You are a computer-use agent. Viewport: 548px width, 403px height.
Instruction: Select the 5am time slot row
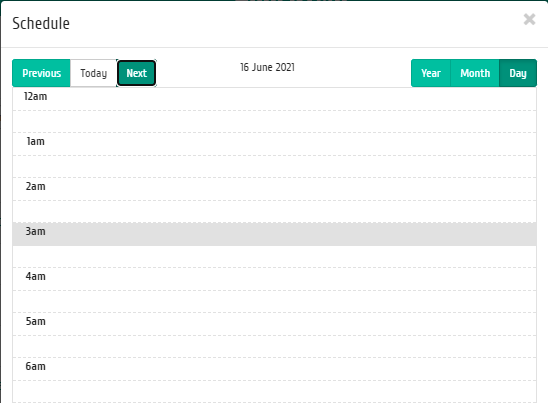click(x=274, y=324)
